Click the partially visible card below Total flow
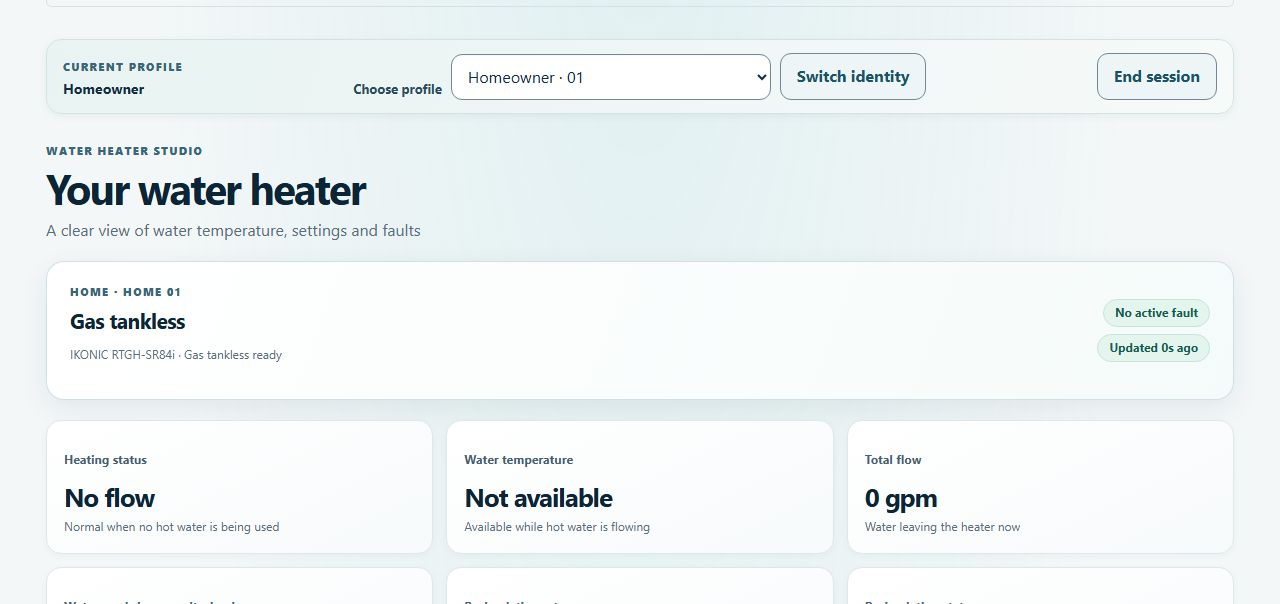Viewport: 1280px width, 604px height. tap(1040, 586)
